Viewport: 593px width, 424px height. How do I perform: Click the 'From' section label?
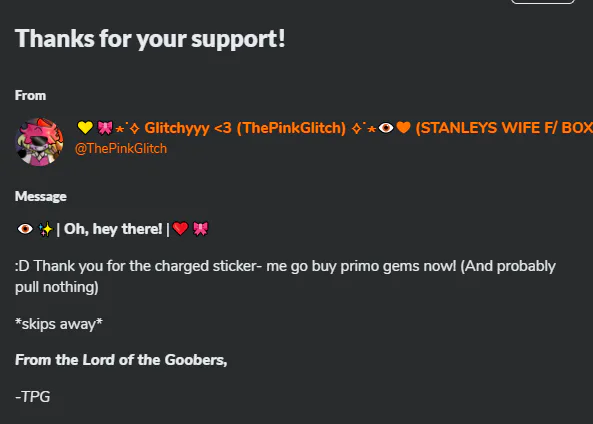(x=30, y=96)
